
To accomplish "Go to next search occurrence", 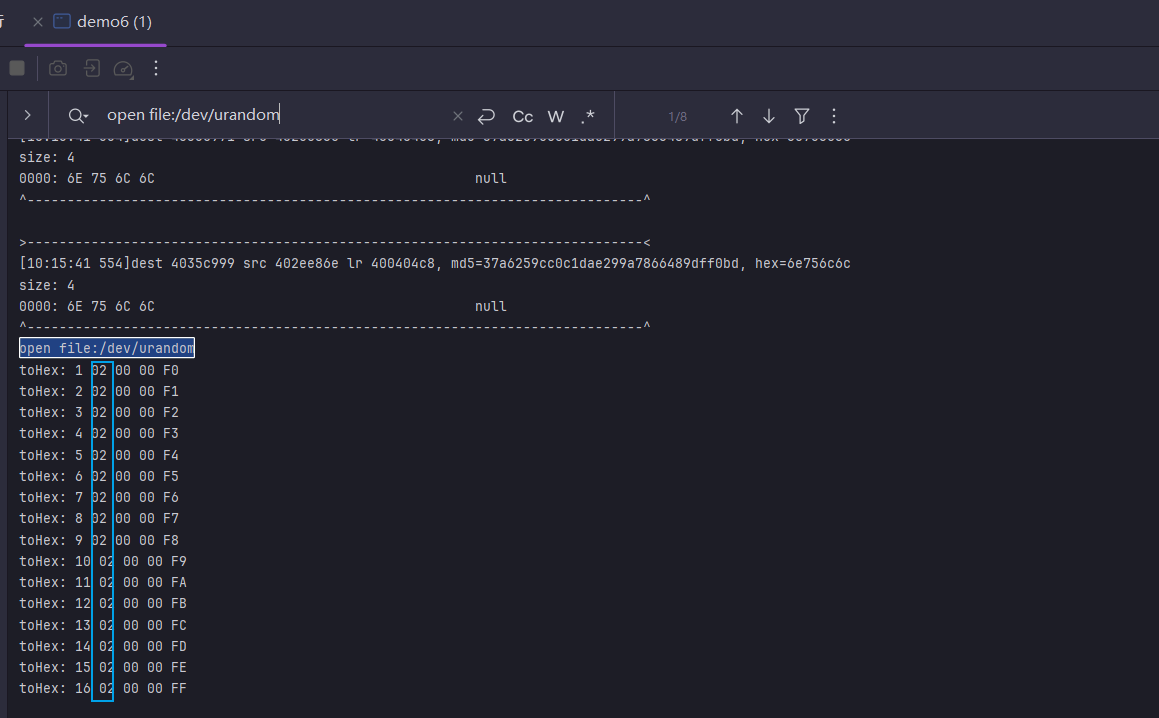I will 769,116.
